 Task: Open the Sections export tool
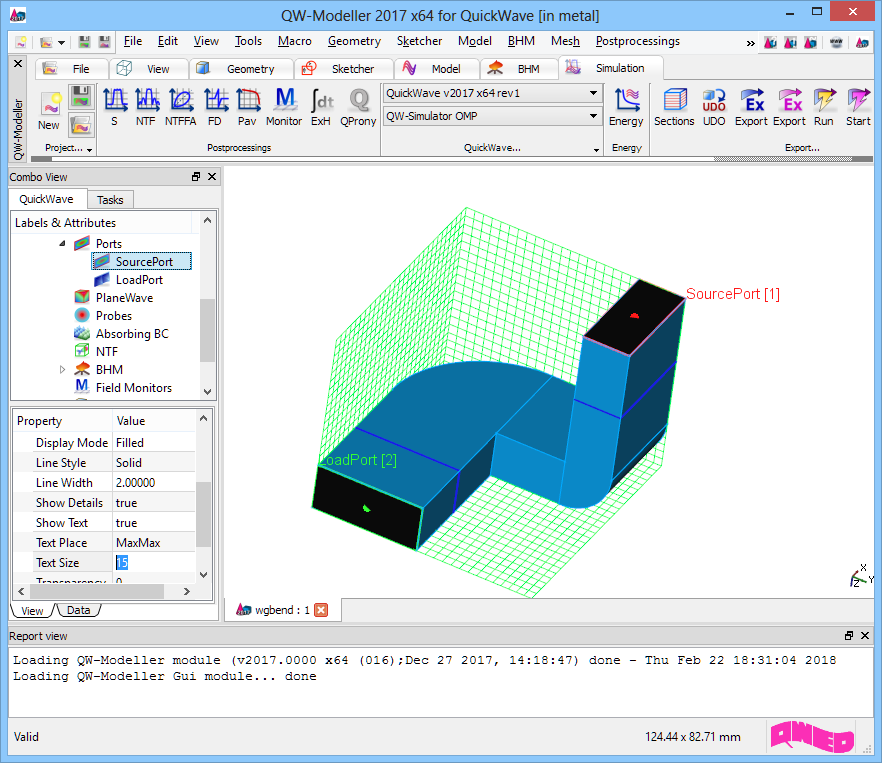pyautogui.click(x=674, y=106)
